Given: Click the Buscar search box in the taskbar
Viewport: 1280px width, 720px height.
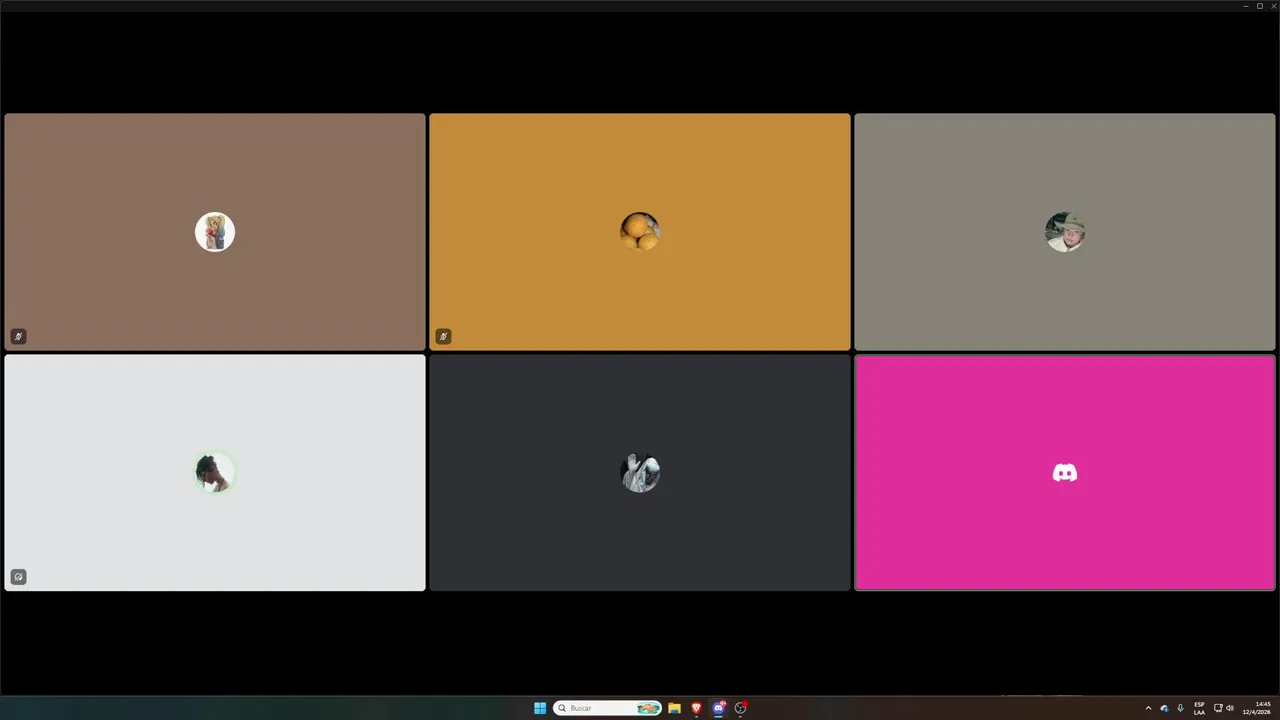Looking at the screenshot, I should (607, 708).
